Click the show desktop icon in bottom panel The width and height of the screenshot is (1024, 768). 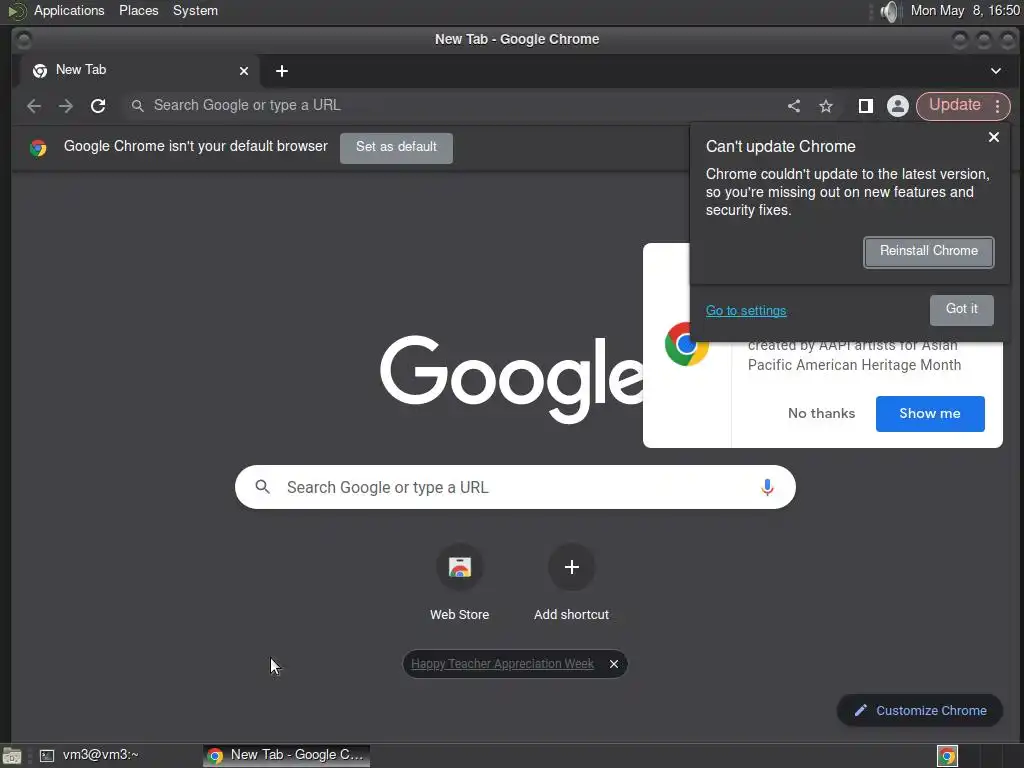pyautogui.click(x=12, y=756)
